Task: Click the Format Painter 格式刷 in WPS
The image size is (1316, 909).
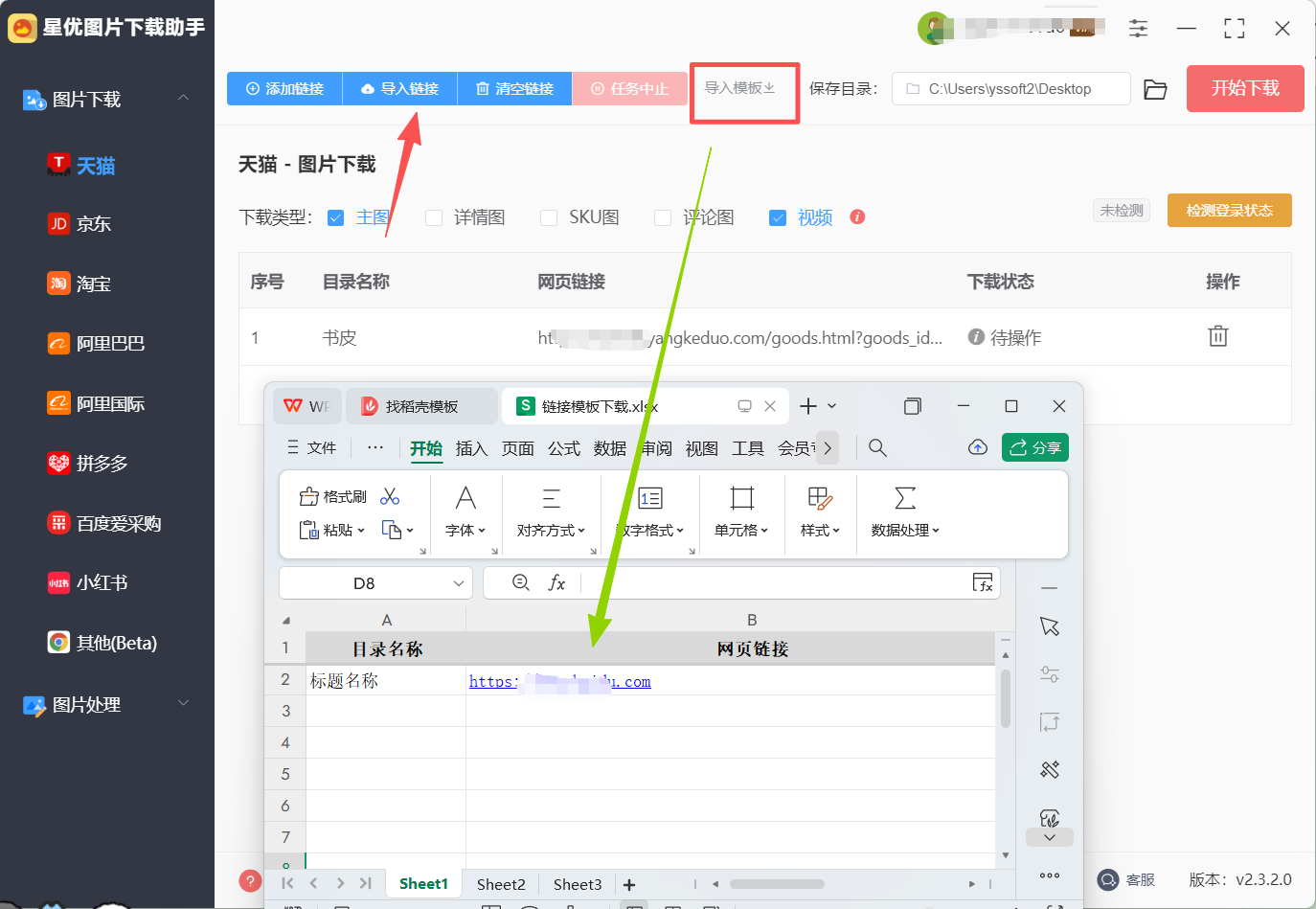Action: point(332,496)
